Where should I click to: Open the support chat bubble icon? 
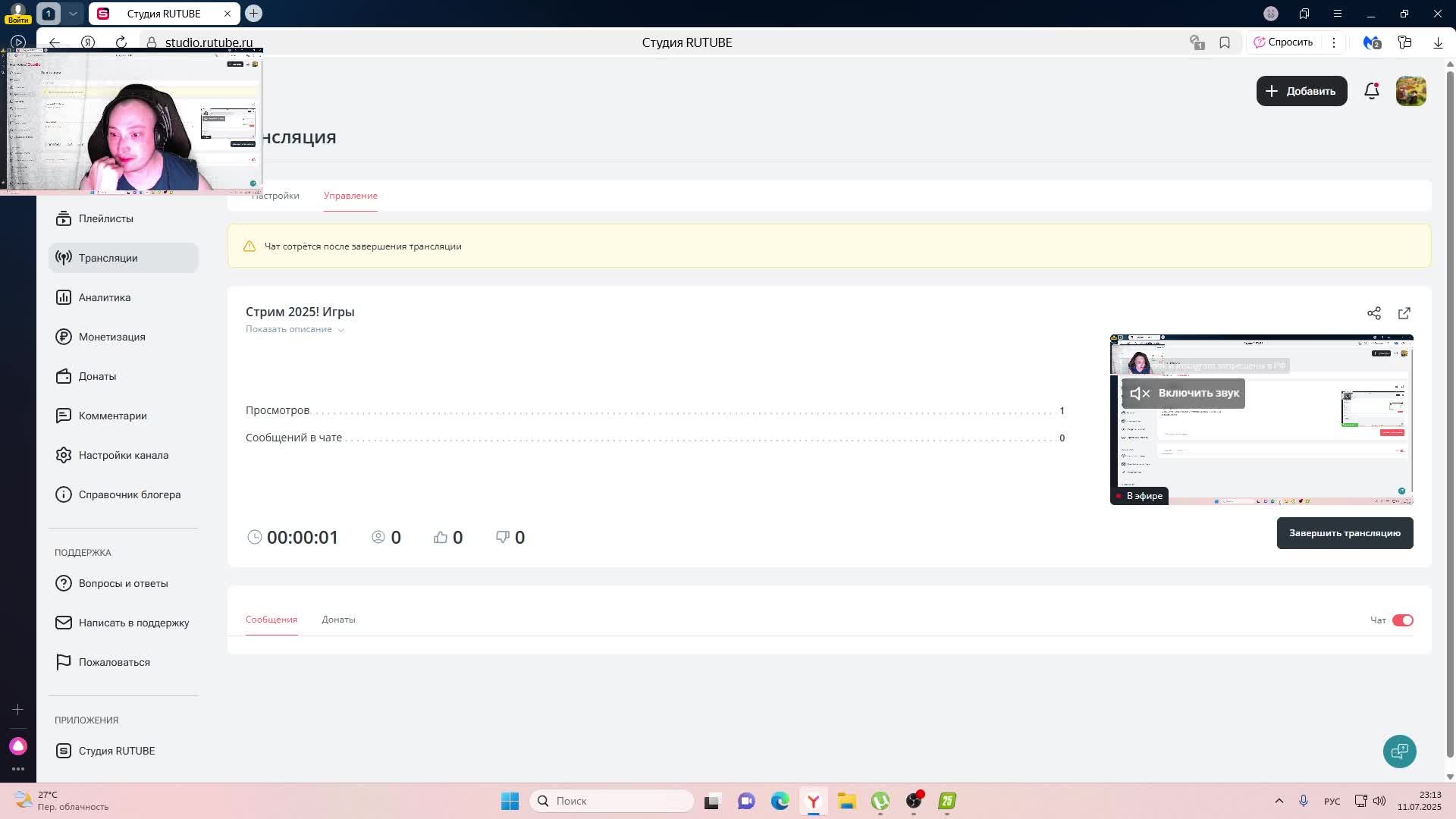pyautogui.click(x=1399, y=751)
